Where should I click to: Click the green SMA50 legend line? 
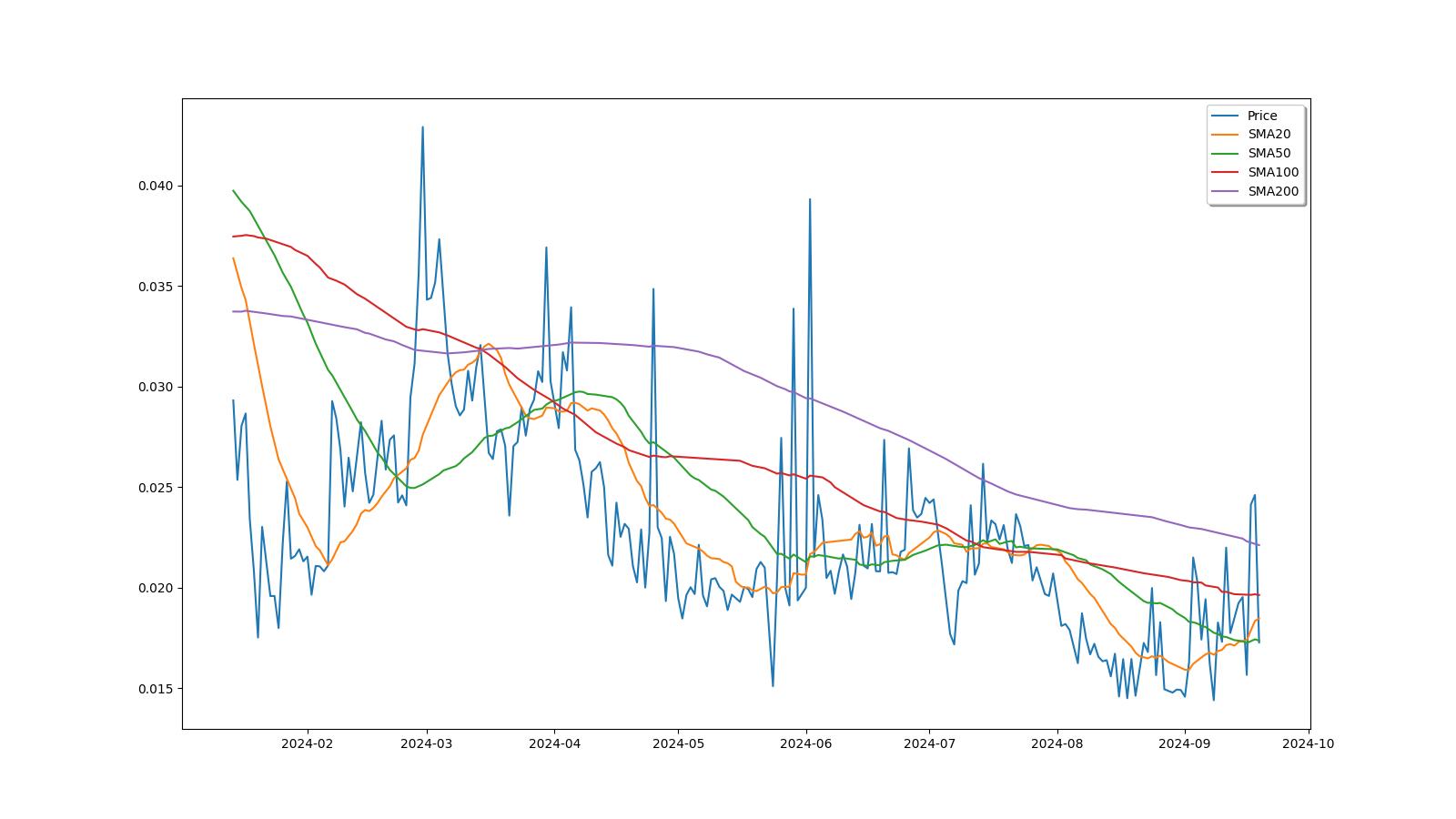tap(1226, 154)
